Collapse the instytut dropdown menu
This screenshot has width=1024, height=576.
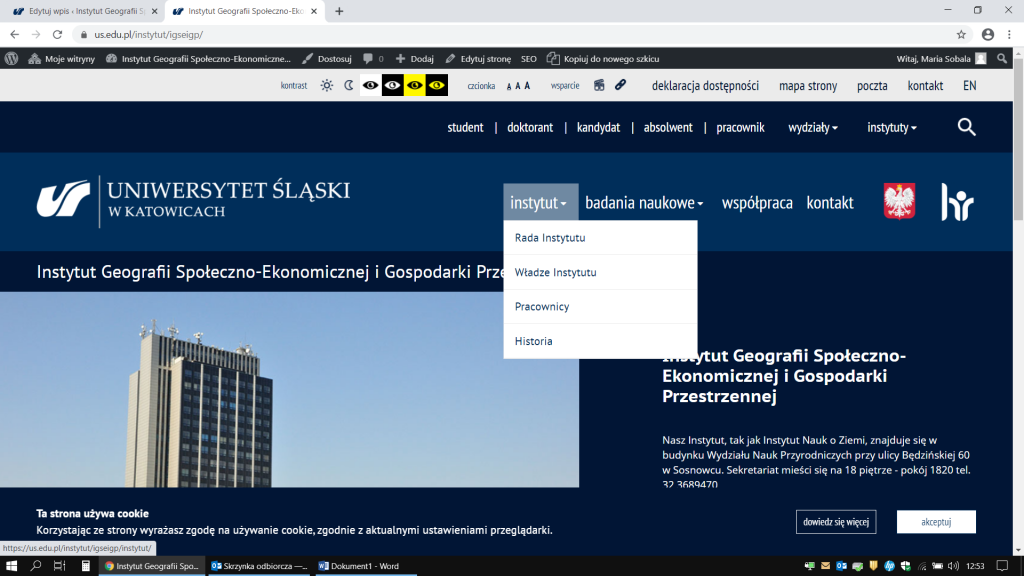(x=539, y=202)
